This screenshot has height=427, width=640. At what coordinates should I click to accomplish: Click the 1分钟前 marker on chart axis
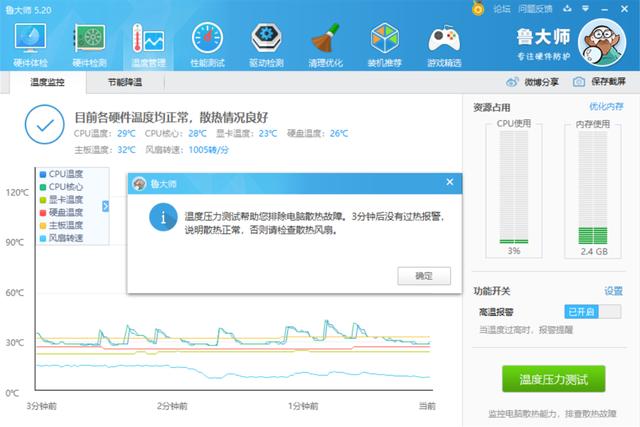[303, 406]
